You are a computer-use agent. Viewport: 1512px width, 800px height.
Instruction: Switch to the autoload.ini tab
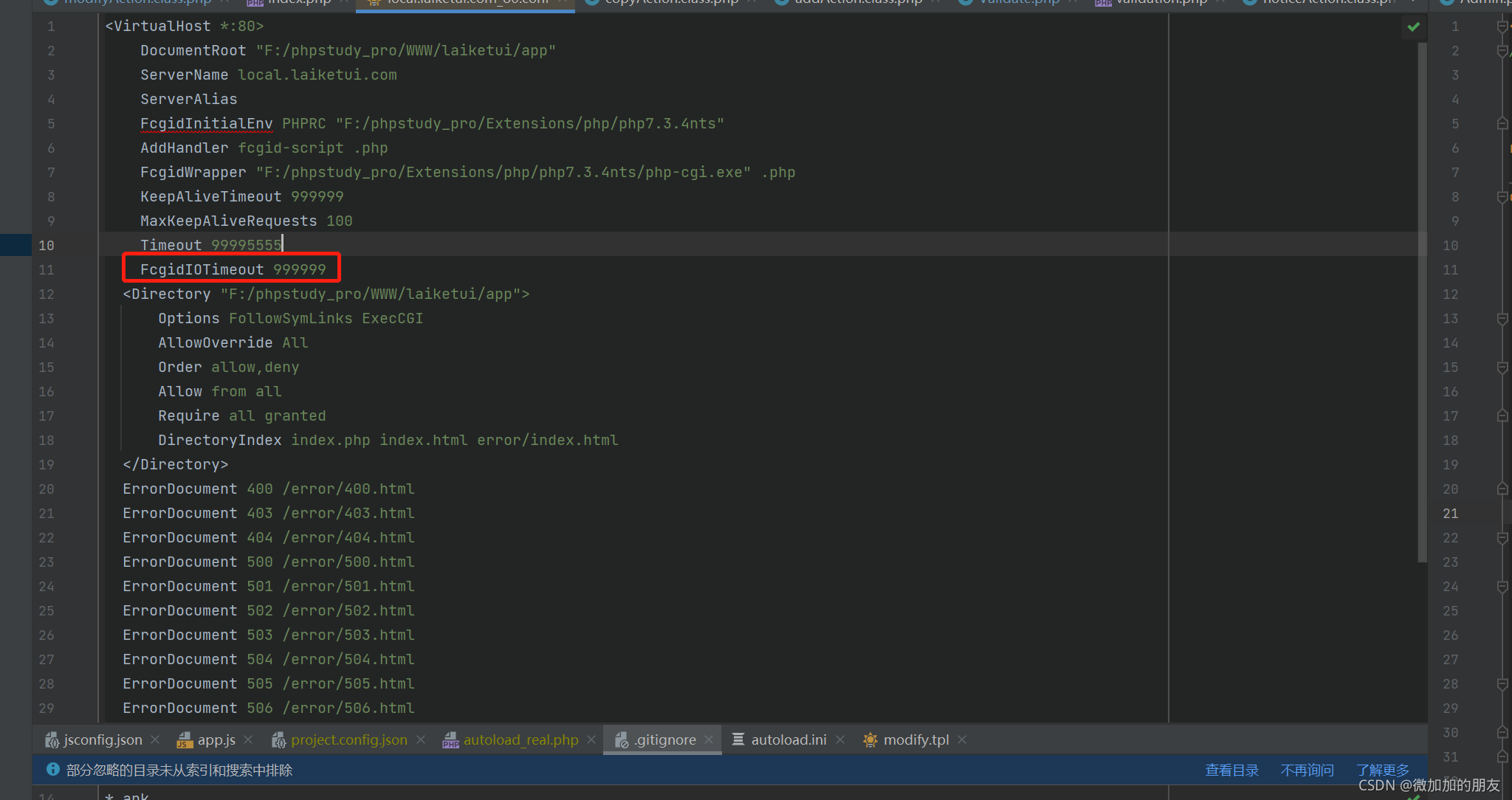tap(788, 739)
